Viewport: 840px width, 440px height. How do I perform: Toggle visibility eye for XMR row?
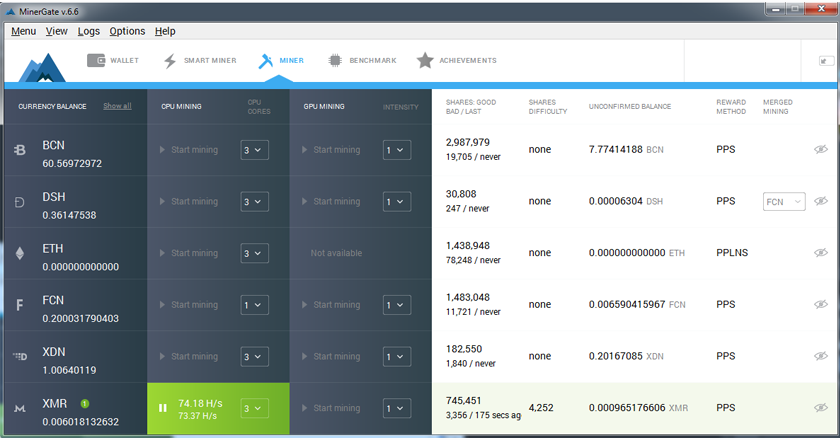pyautogui.click(x=821, y=408)
